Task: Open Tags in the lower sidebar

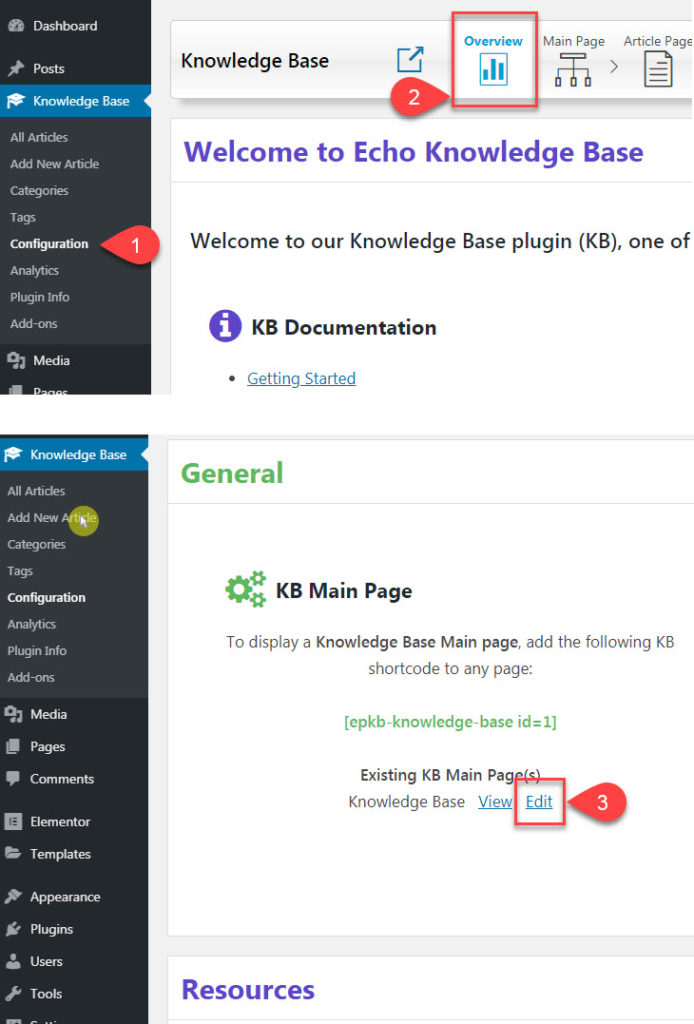Action: (x=20, y=571)
